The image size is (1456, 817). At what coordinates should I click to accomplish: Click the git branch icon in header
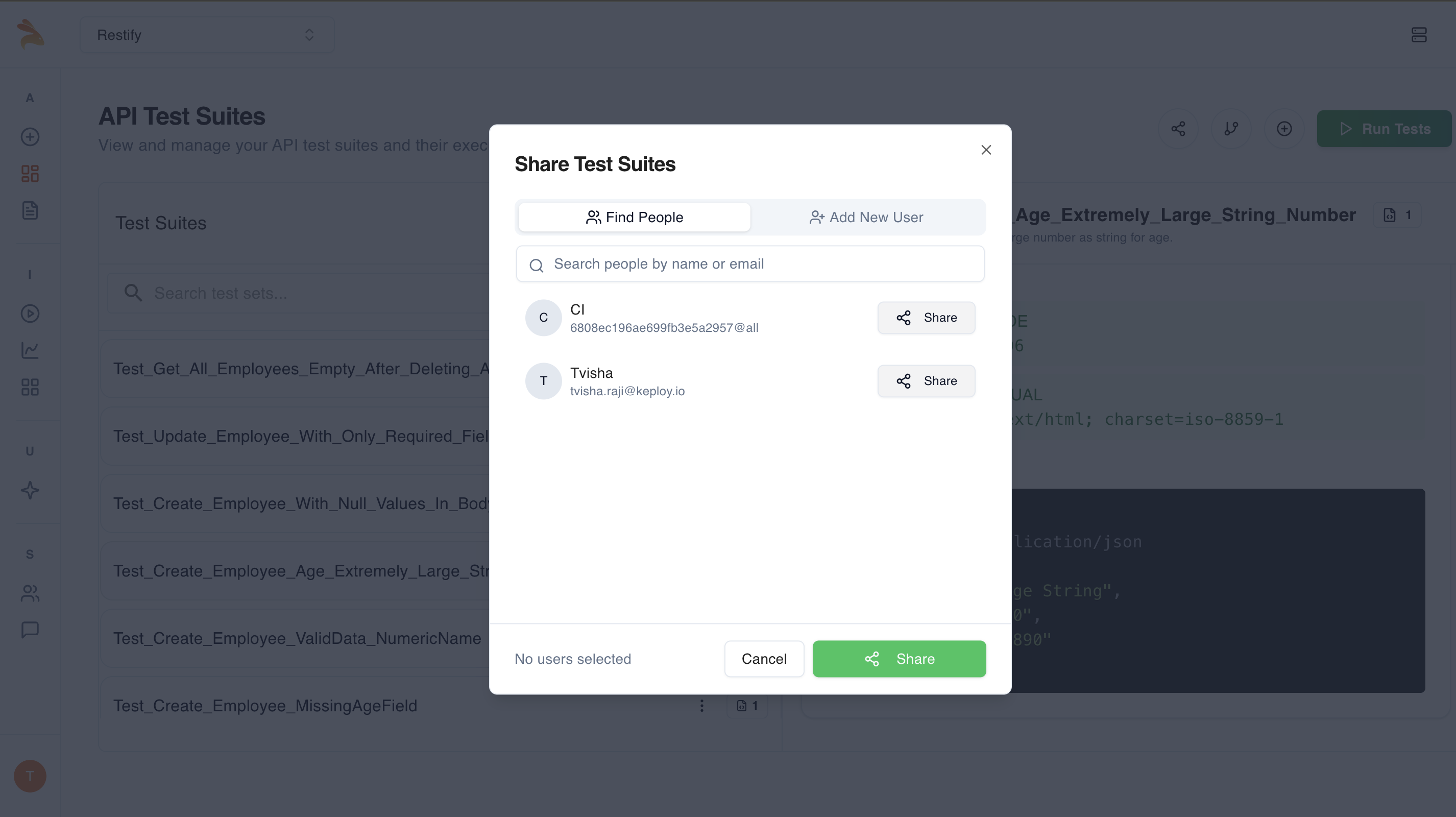tap(1231, 129)
